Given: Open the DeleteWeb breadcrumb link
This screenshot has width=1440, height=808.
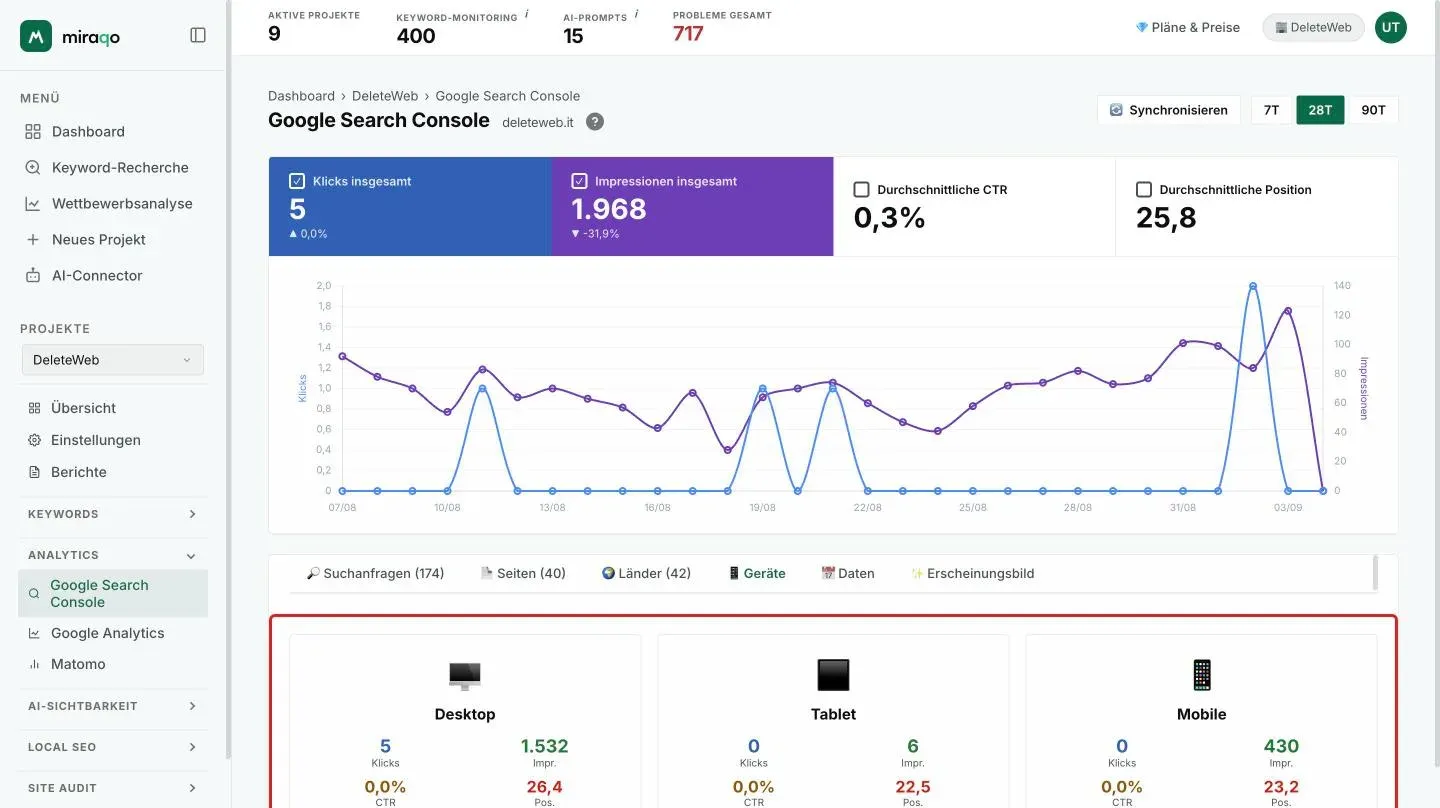Looking at the screenshot, I should 385,96.
